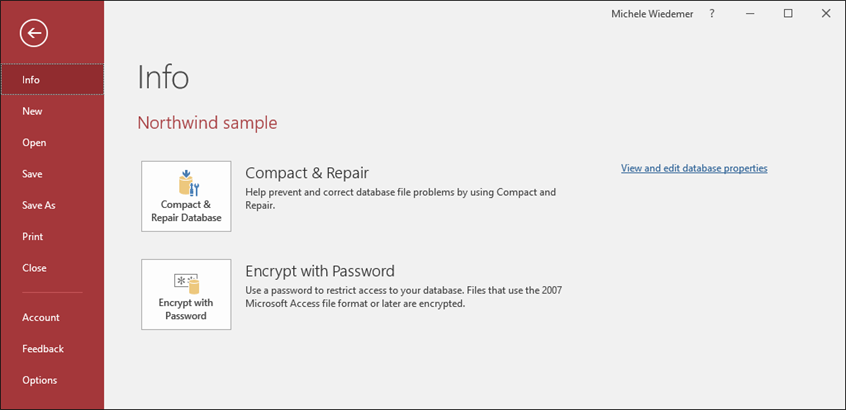The image size is (846, 410).
Task: Open the Account page
Action: pos(52,317)
